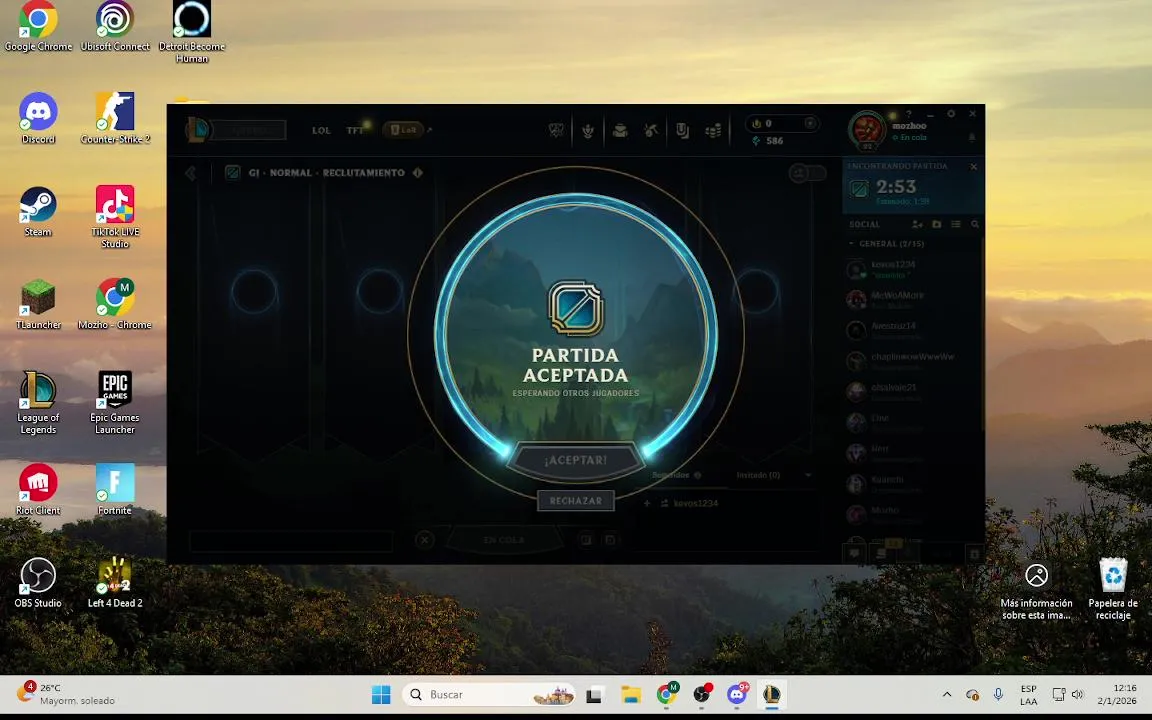
Task: Open Google Chrome desktop shortcut
Action: click(x=38, y=28)
